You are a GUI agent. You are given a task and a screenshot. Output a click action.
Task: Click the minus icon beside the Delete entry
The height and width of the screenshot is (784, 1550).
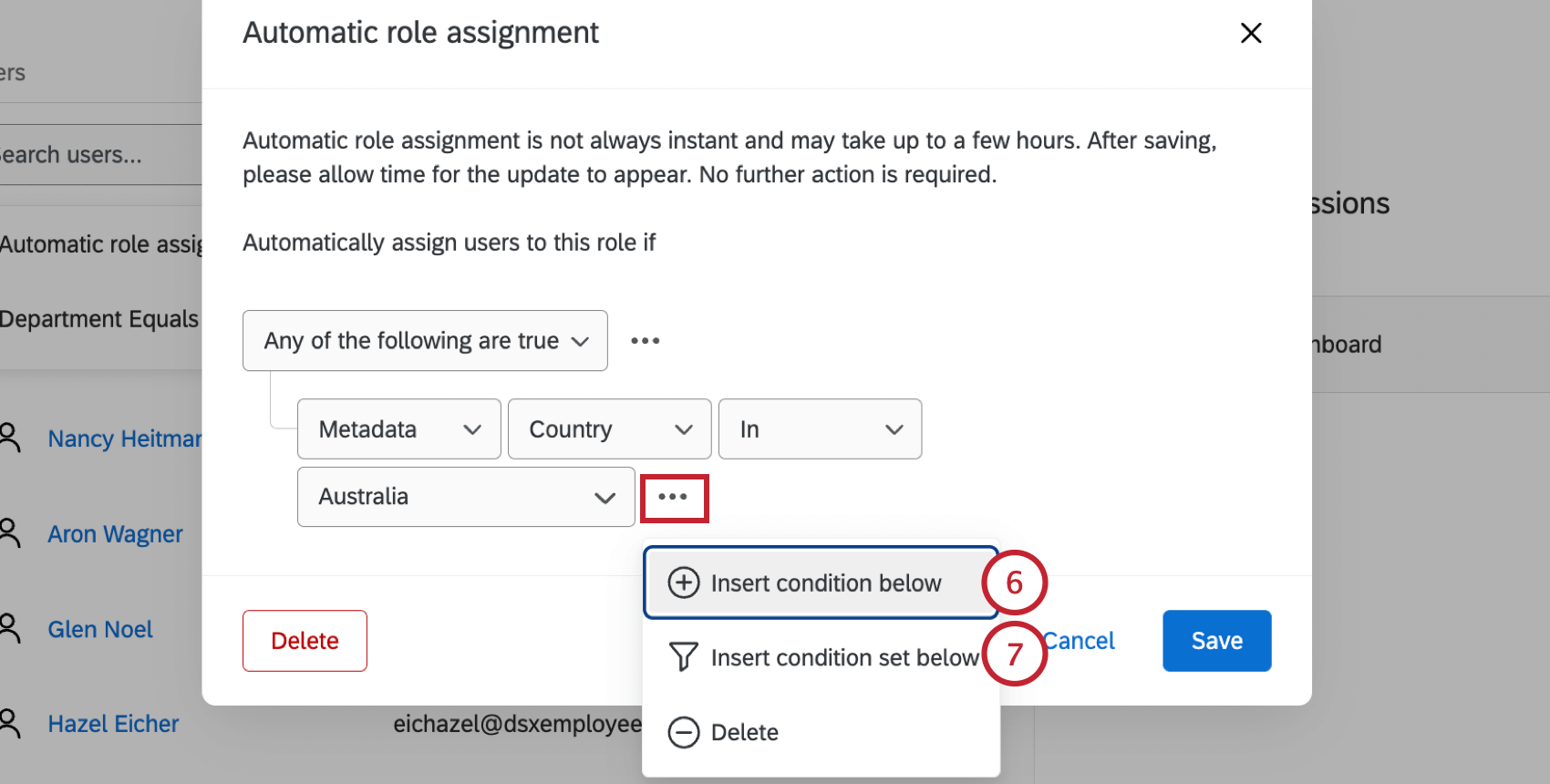684,732
